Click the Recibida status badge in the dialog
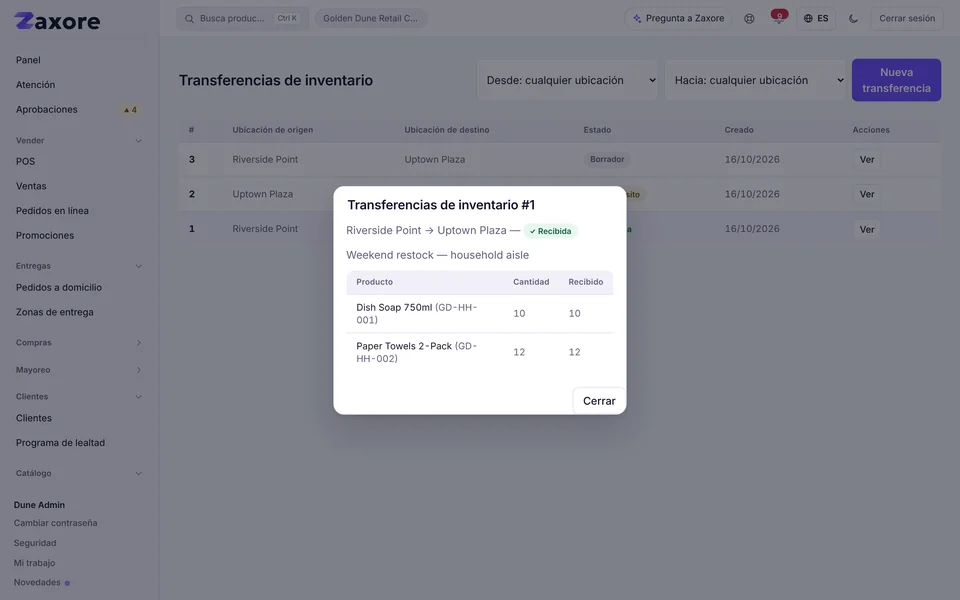The height and width of the screenshot is (600, 960). point(550,231)
